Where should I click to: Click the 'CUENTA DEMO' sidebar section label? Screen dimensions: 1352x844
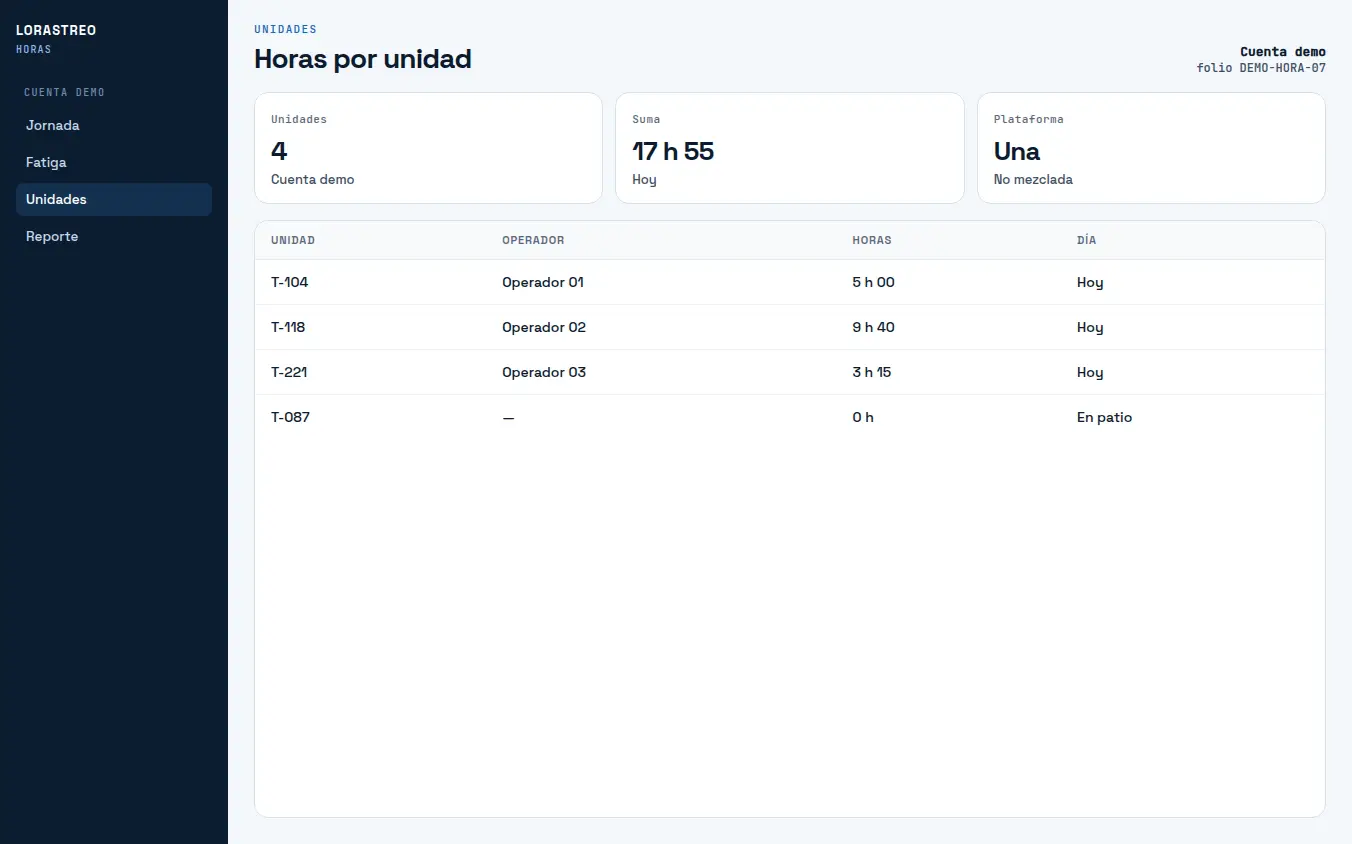(x=64, y=92)
